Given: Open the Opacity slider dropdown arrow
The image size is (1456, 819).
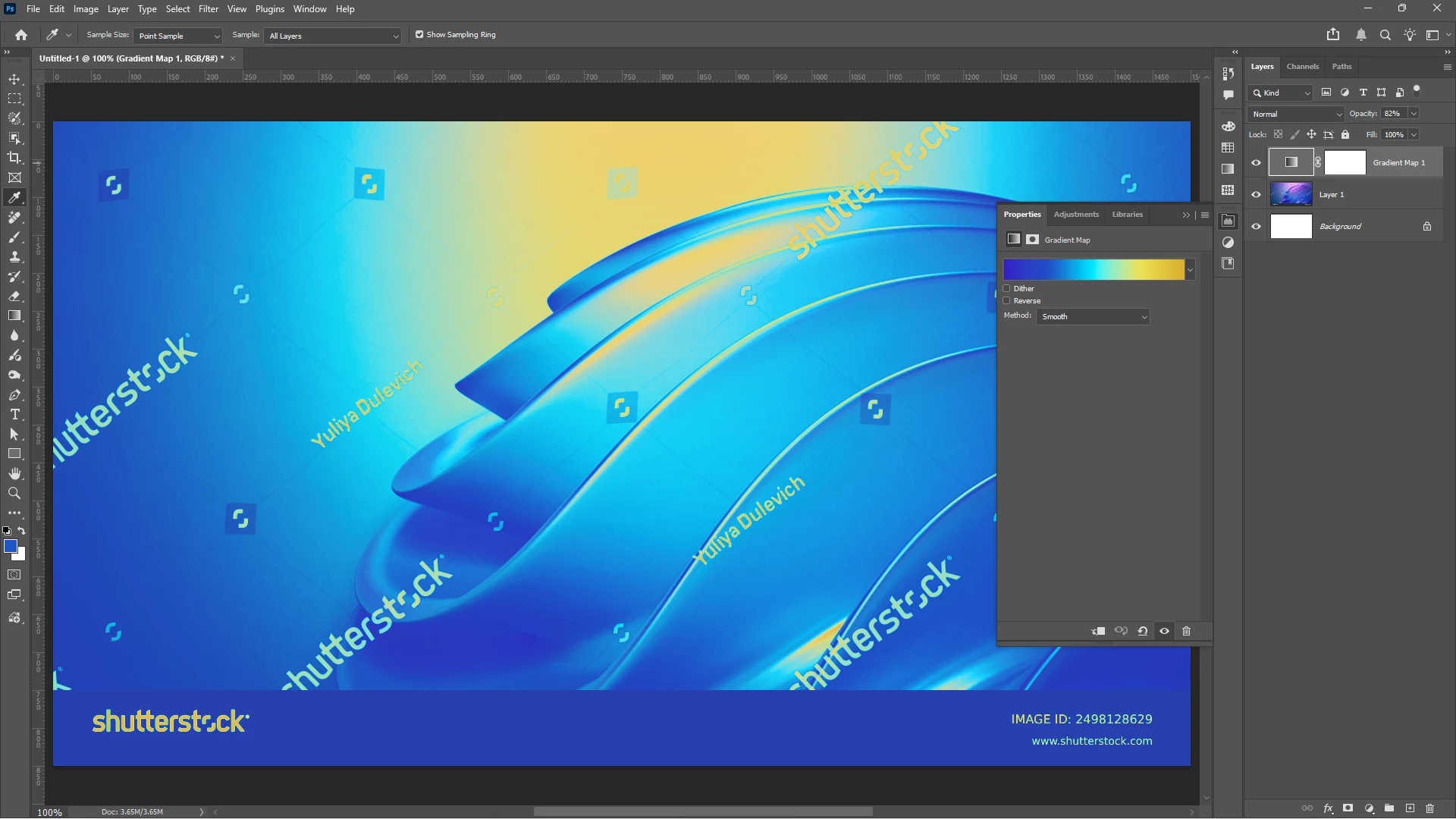Looking at the screenshot, I should click(x=1414, y=114).
